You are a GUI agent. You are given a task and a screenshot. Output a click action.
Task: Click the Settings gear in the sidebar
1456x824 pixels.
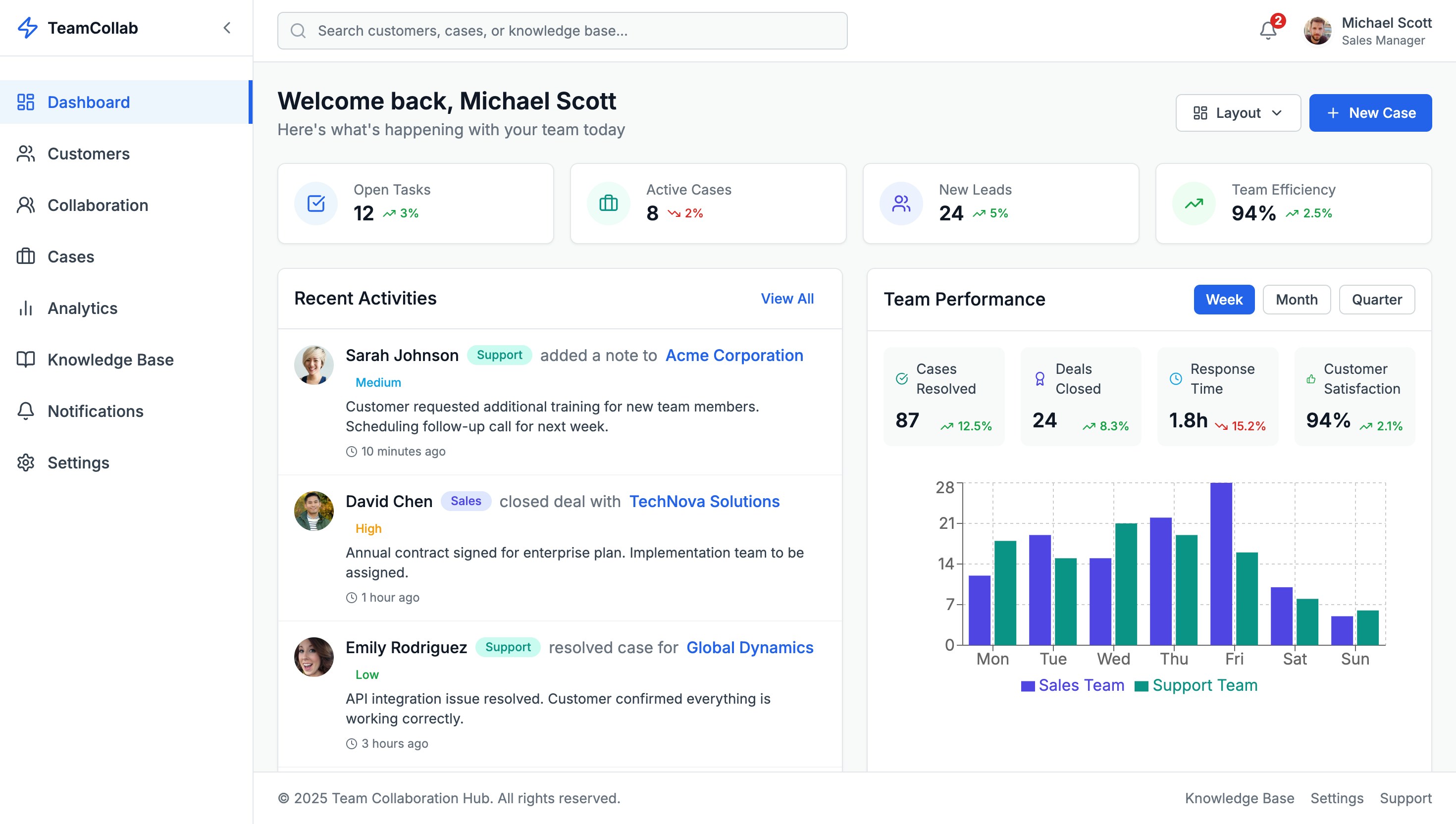click(x=26, y=463)
